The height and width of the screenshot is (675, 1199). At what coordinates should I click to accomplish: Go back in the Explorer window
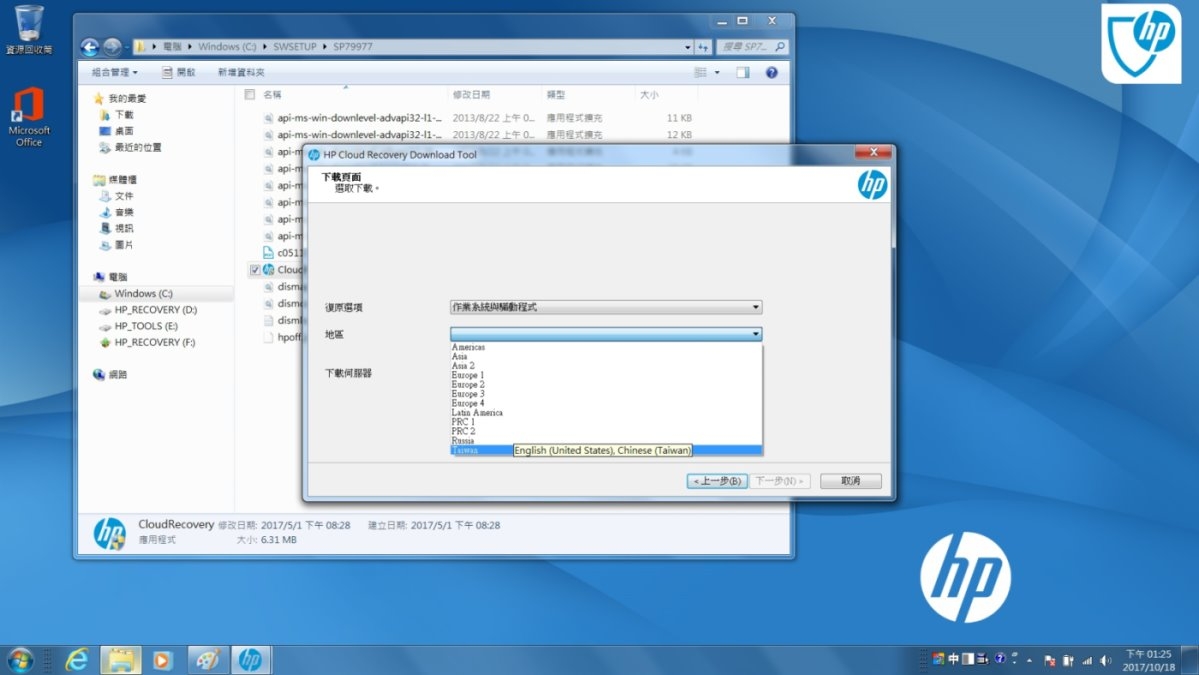click(x=89, y=47)
